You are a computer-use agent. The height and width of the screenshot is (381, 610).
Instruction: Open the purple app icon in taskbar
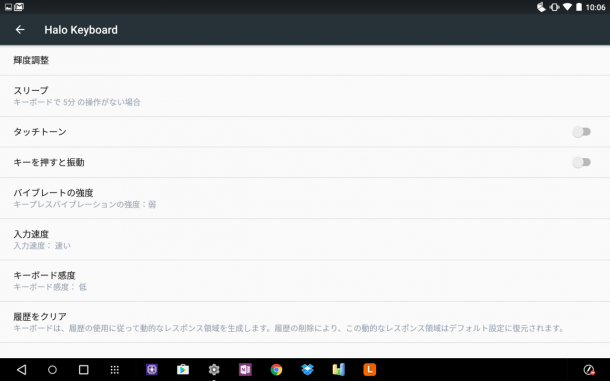[152, 369]
